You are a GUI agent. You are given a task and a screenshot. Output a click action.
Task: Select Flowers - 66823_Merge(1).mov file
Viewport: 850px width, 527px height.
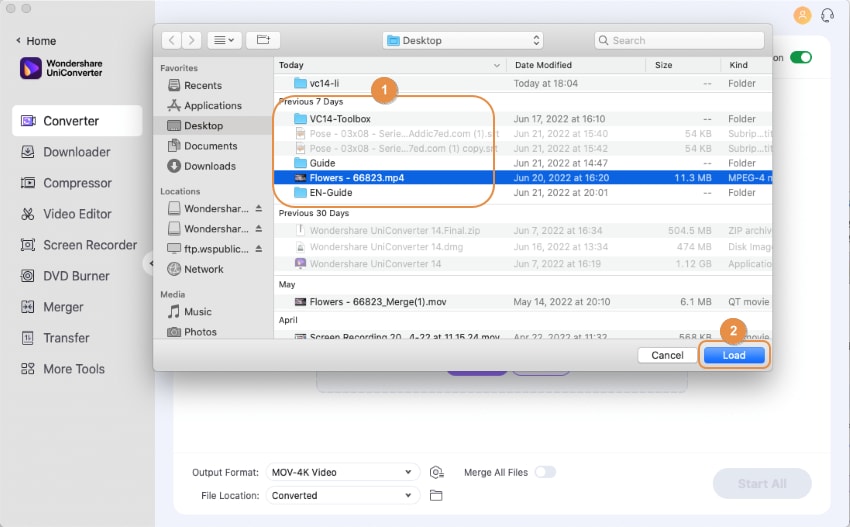coord(523,302)
